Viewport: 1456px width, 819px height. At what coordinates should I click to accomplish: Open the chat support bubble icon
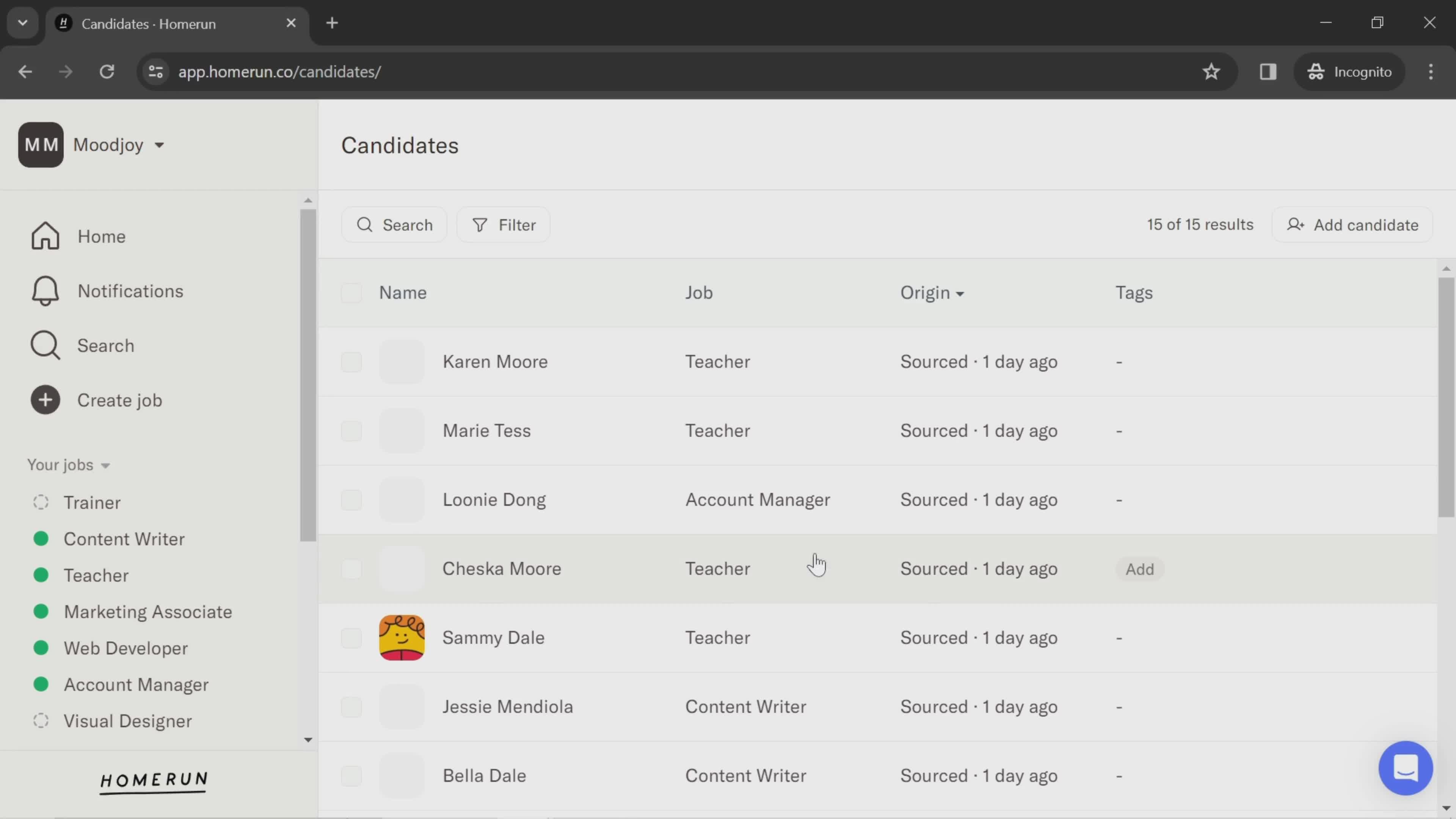1405,768
